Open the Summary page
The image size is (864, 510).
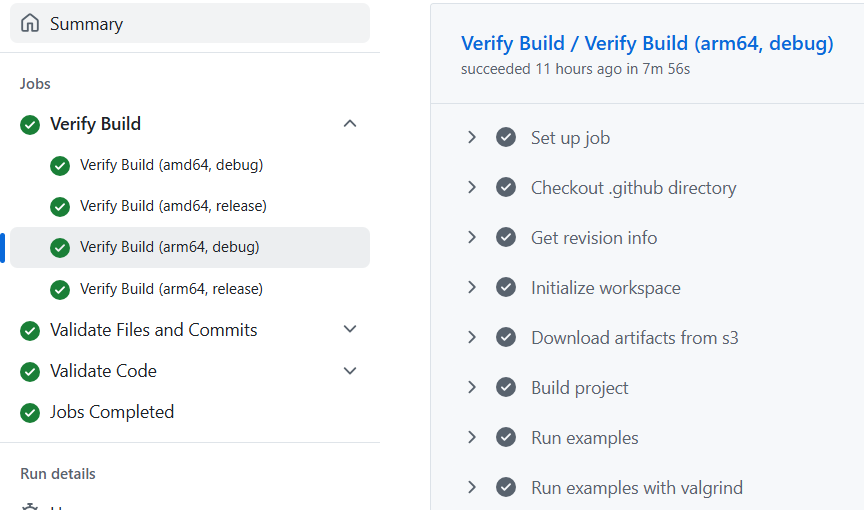point(86,23)
